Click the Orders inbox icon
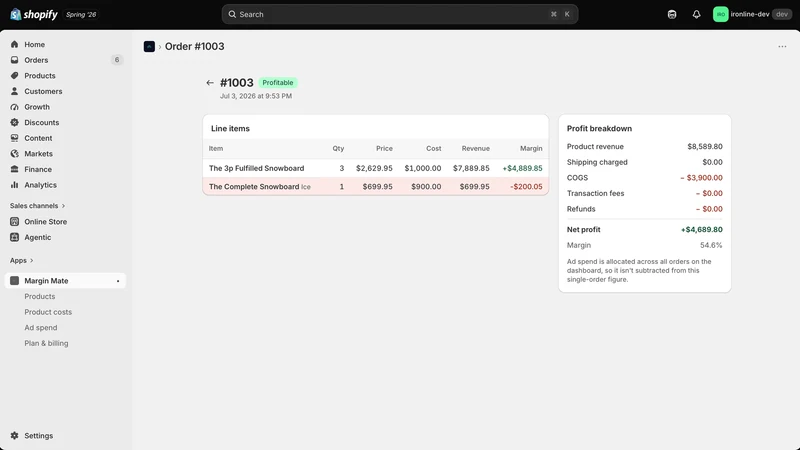 point(14,60)
